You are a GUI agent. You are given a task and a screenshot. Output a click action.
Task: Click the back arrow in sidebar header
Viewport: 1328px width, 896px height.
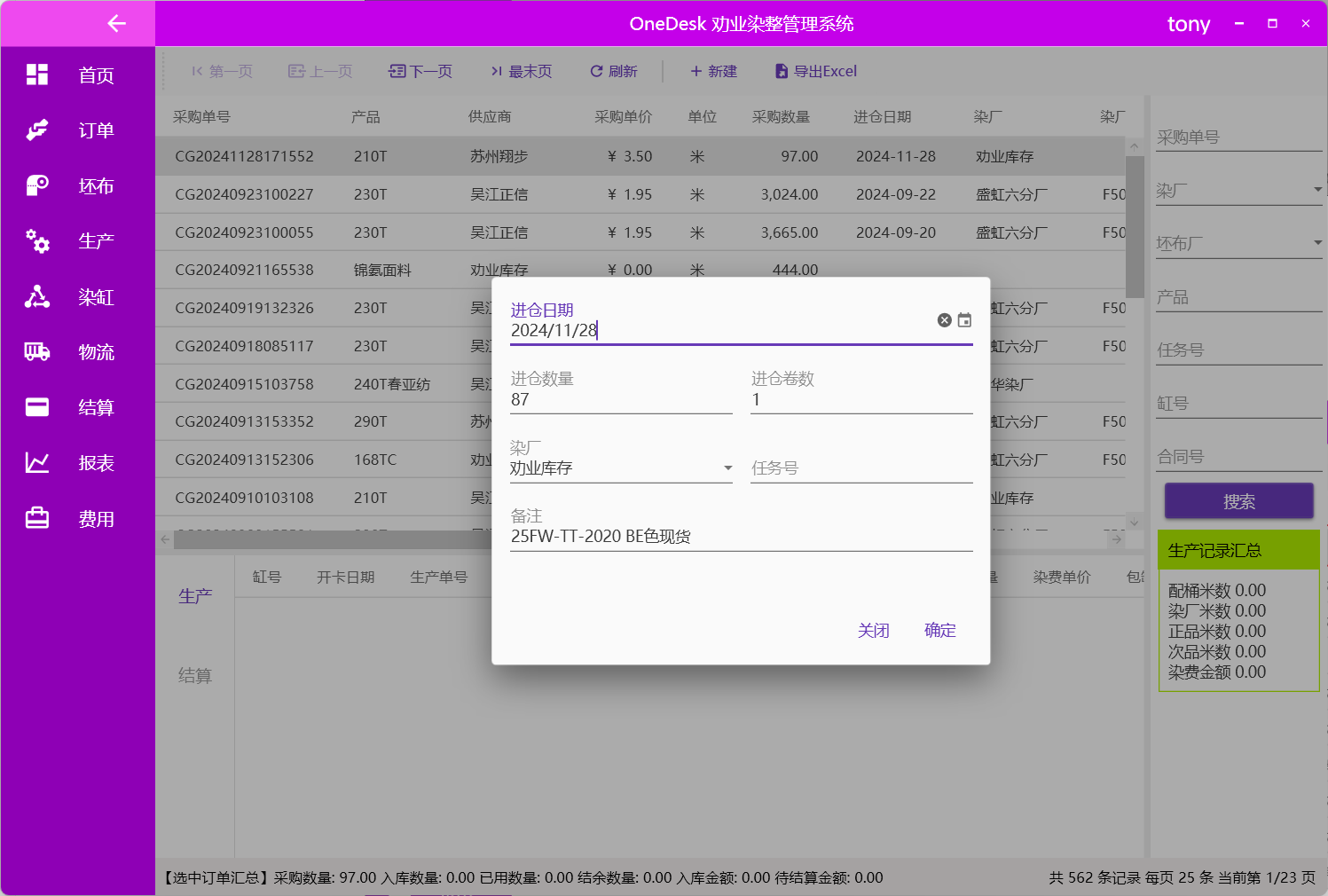pyautogui.click(x=116, y=24)
